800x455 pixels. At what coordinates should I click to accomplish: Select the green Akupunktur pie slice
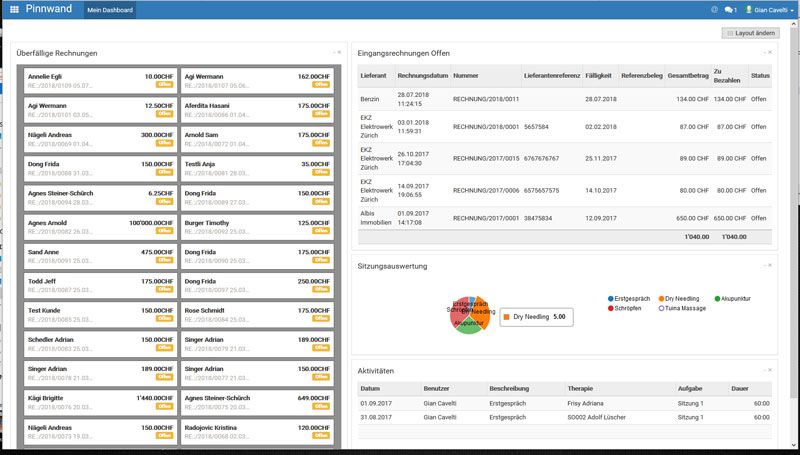tap(467, 327)
